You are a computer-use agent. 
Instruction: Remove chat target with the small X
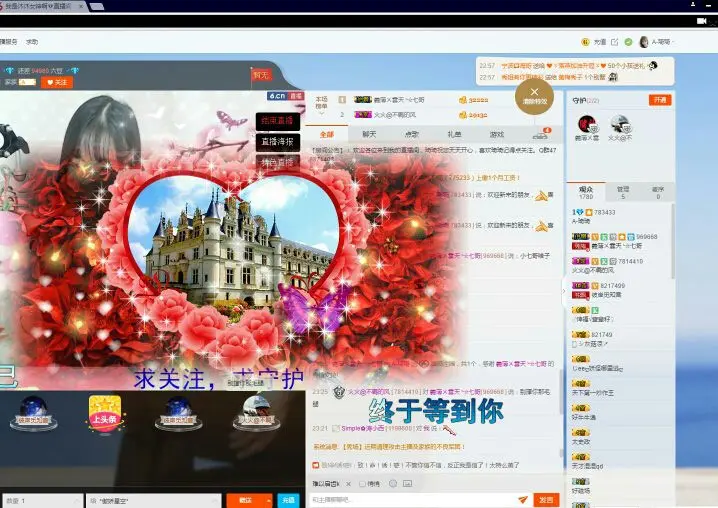coord(348,484)
